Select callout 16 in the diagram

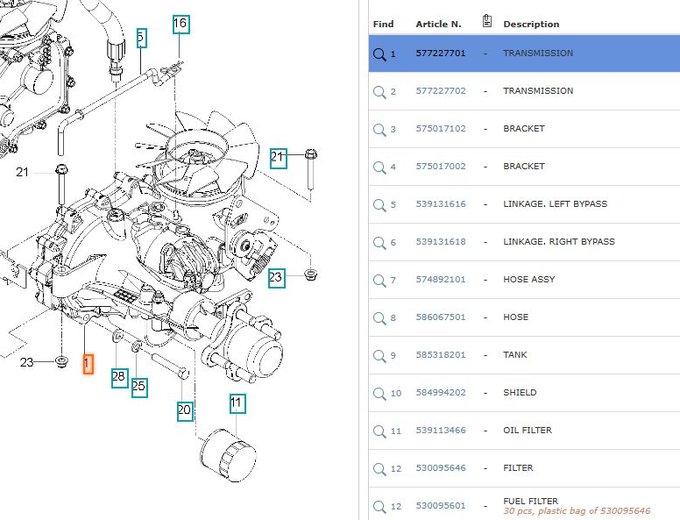coord(181,24)
